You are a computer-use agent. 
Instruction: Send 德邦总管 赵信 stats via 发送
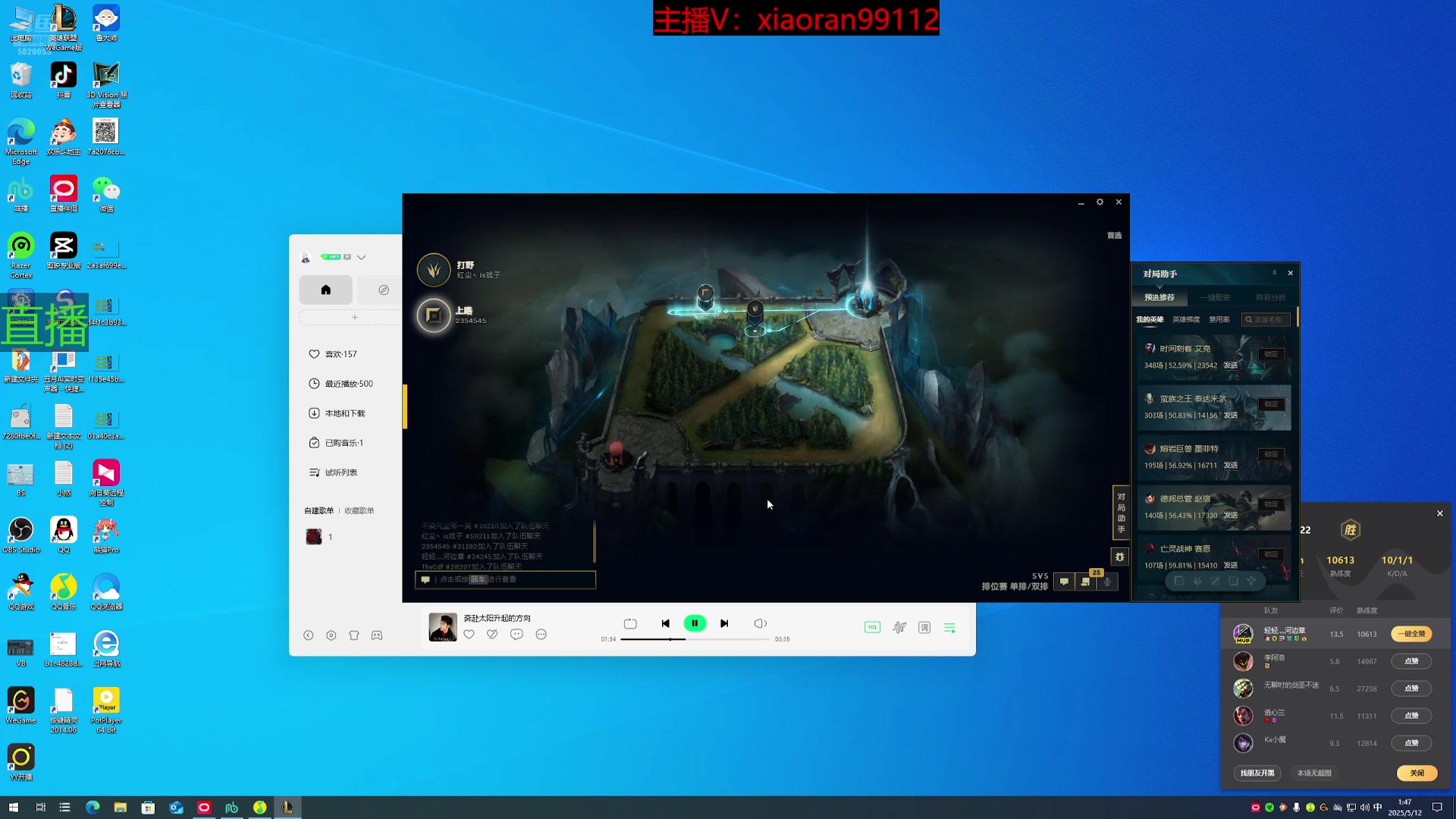click(x=1230, y=516)
